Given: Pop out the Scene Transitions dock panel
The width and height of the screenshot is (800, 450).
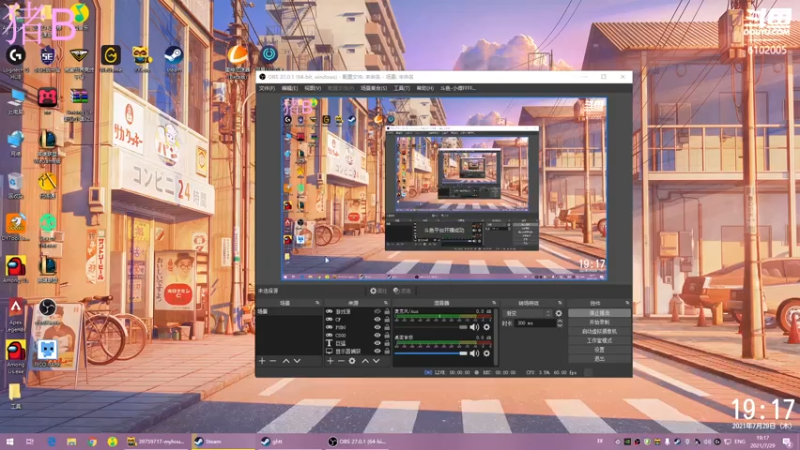Looking at the screenshot, I should (x=560, y=303).
